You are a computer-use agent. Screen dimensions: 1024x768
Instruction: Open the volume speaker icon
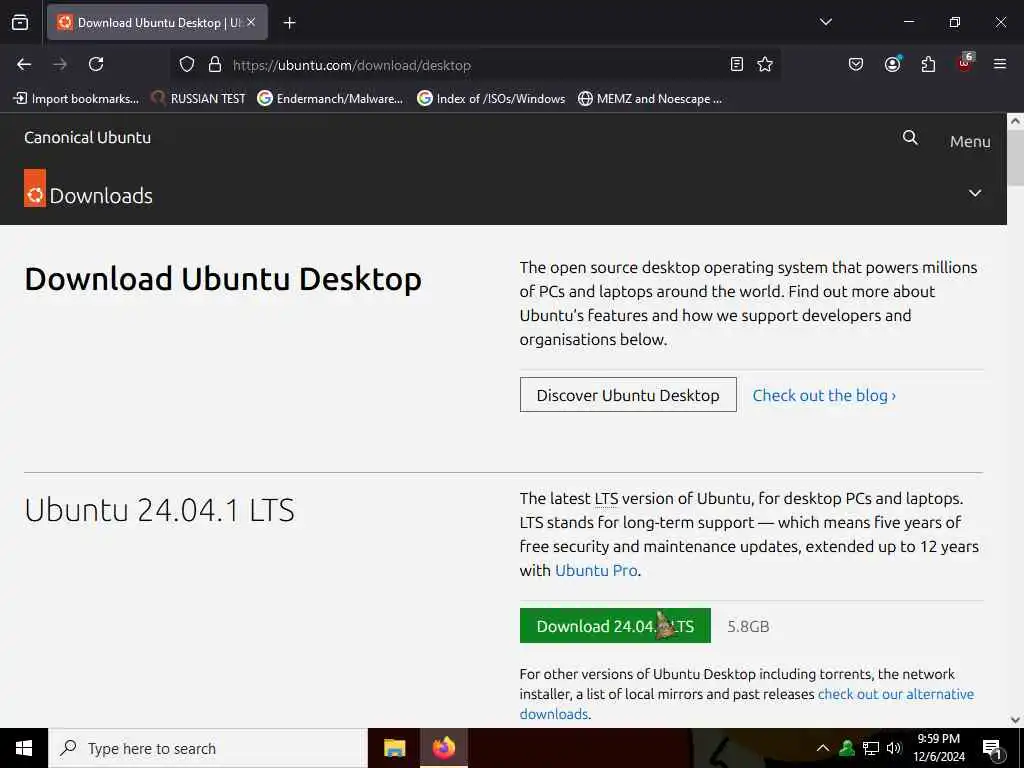[x=894, y=748]
